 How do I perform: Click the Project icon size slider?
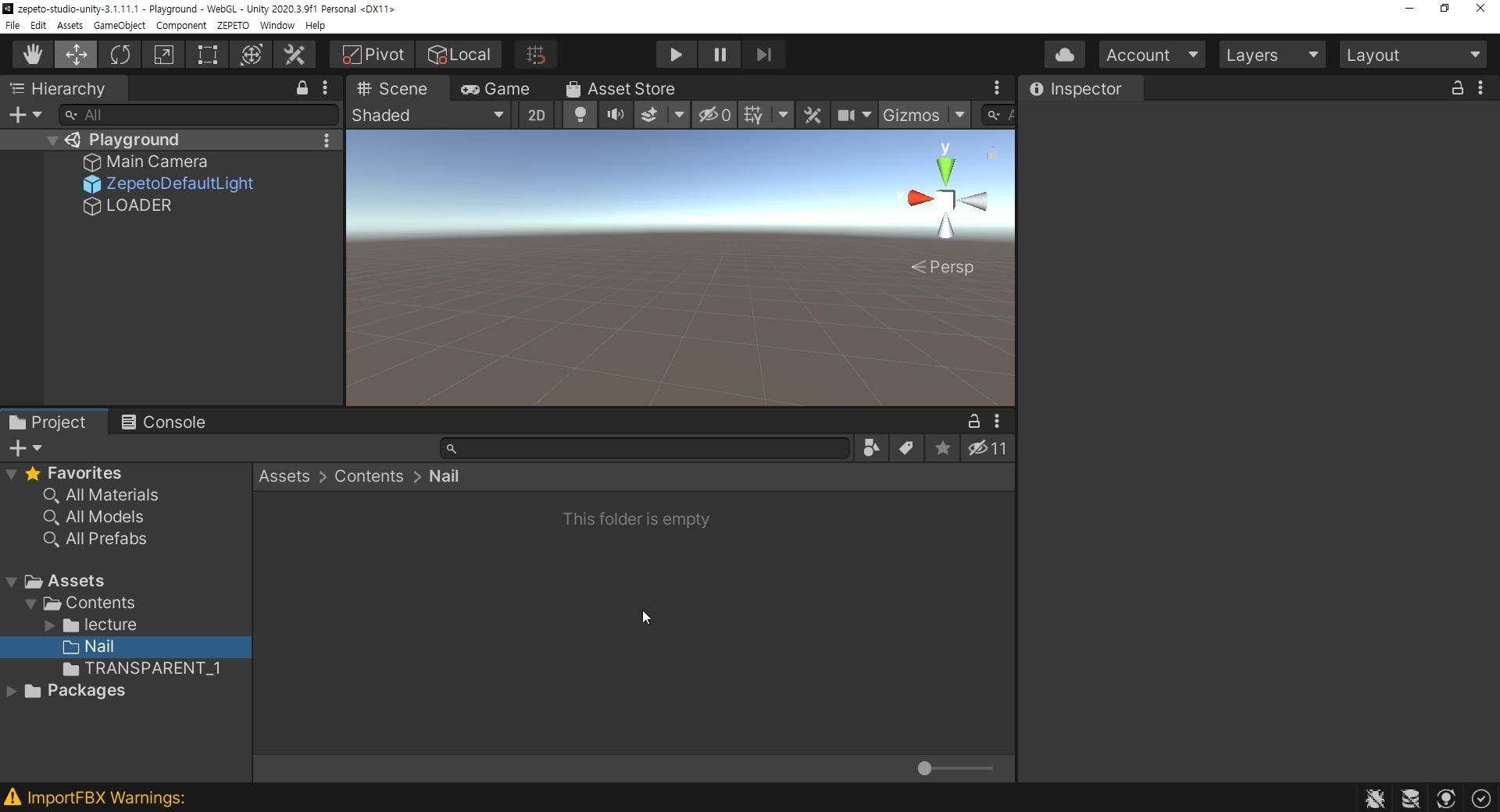click(955, 768)
